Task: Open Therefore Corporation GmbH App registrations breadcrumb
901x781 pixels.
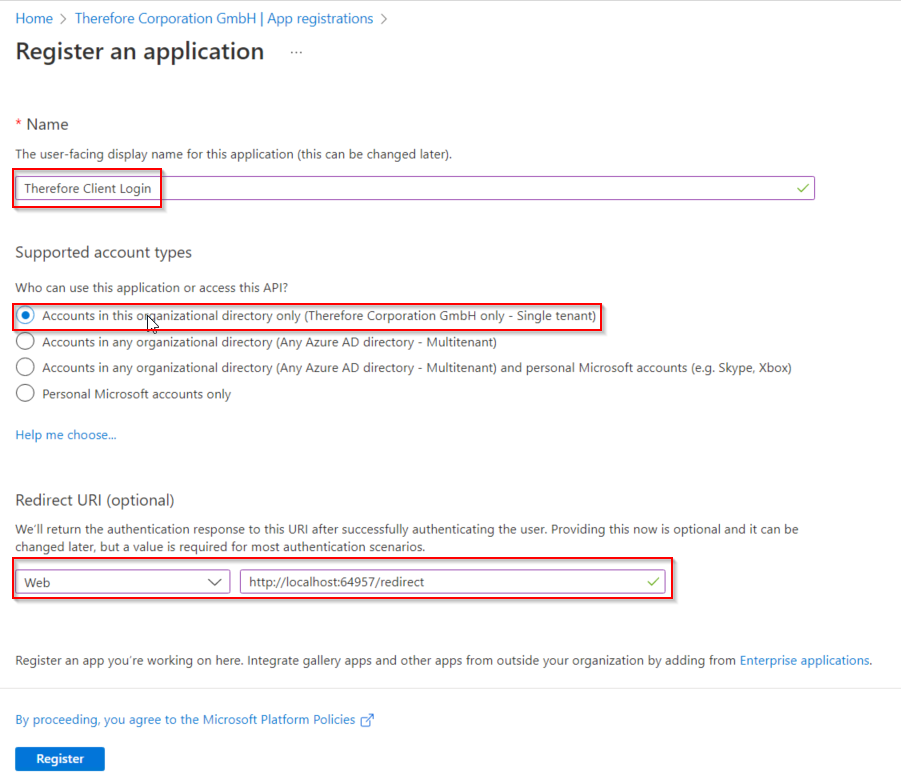Action: coord(224,18)
